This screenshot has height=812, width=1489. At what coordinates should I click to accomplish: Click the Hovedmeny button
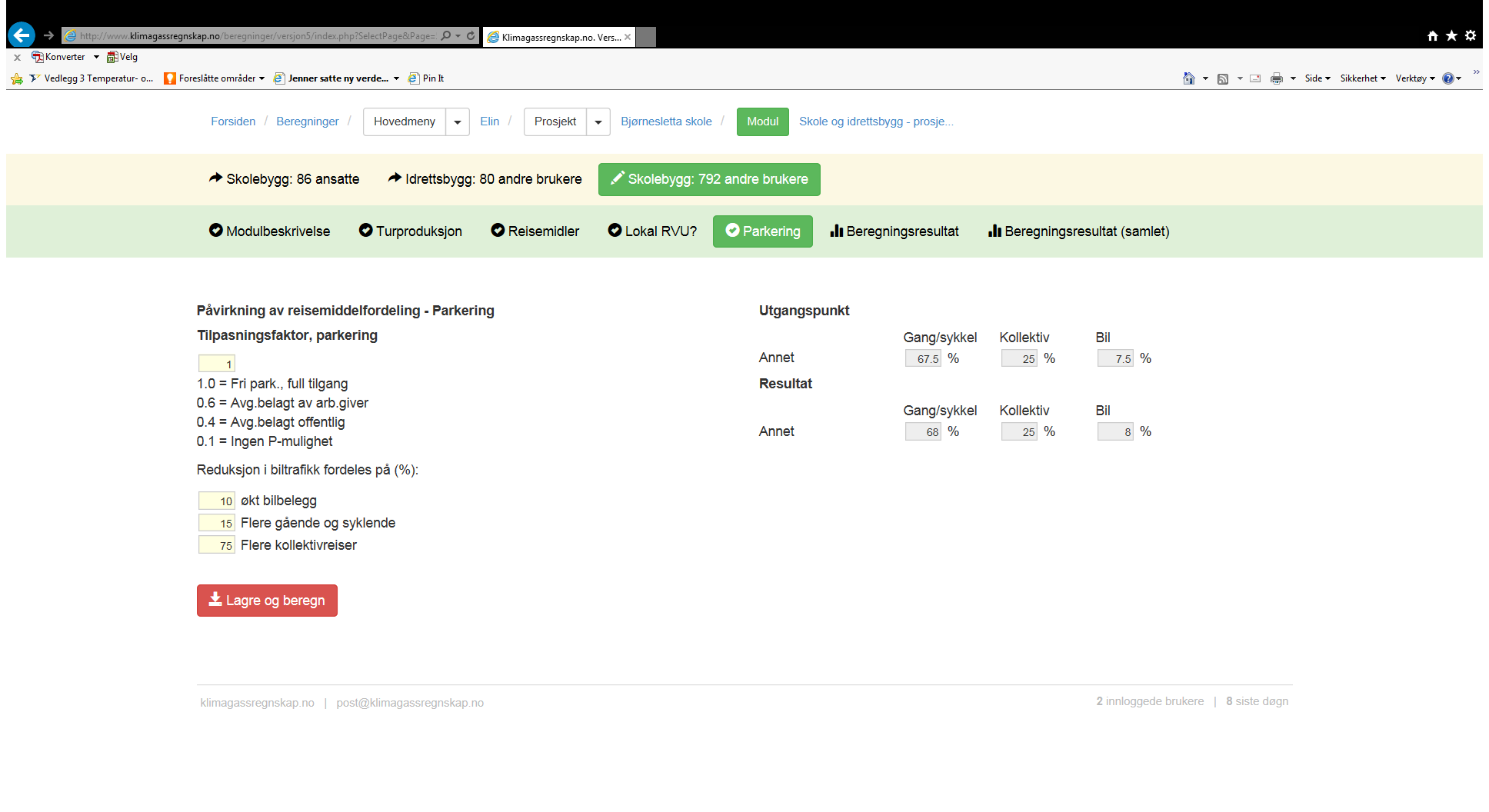pos(405,121)
